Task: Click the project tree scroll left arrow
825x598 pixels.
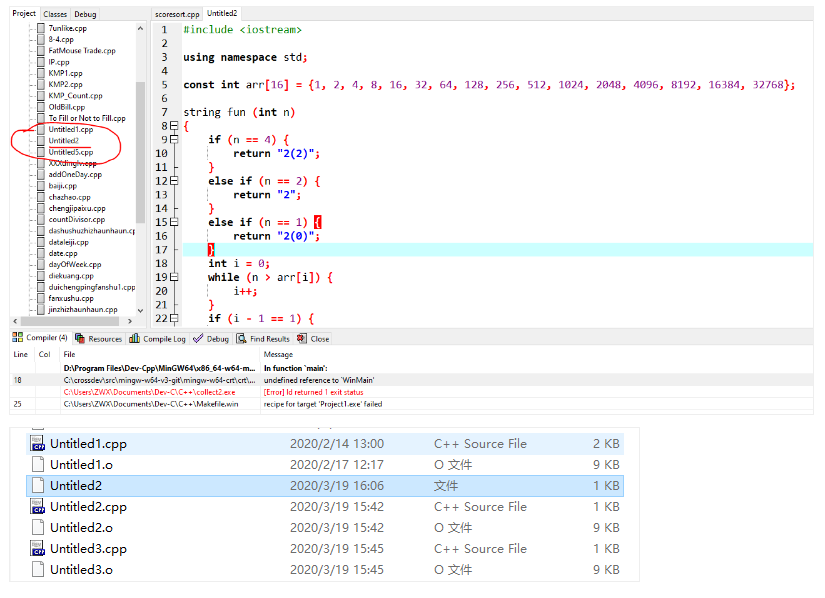Action: tap(15, 320)
